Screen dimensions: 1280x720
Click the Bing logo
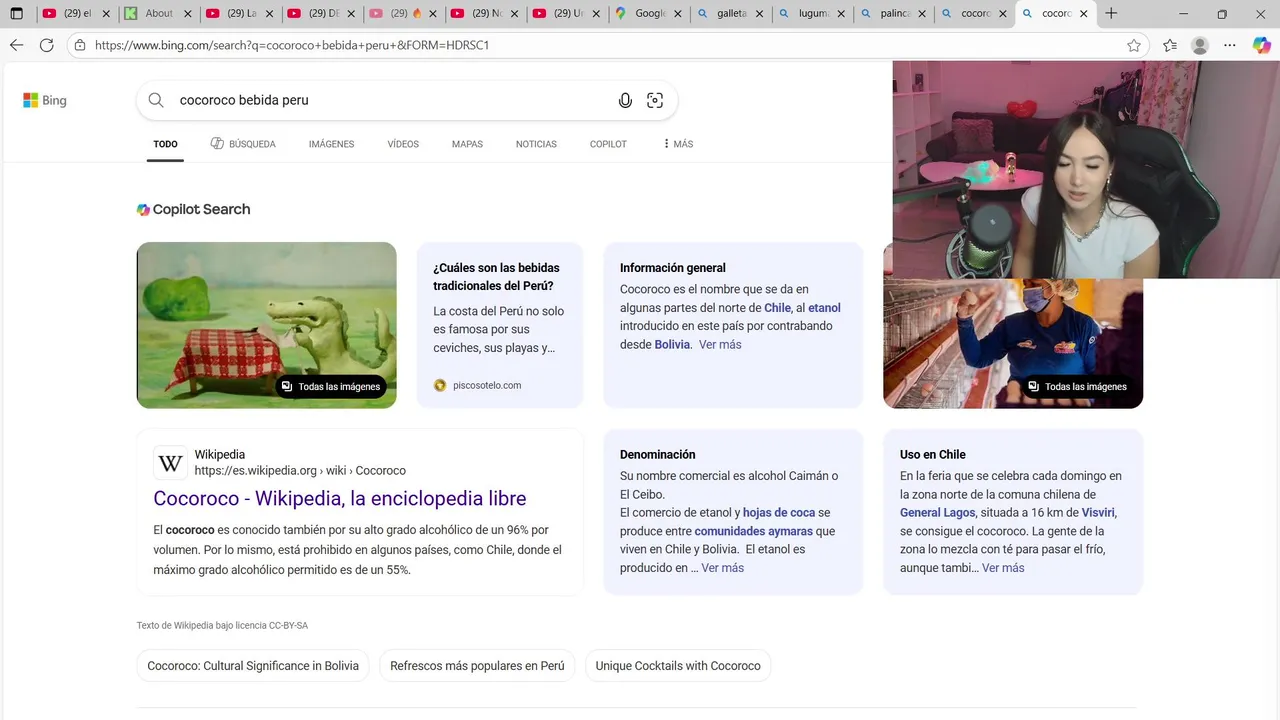pyautogui.click(x=45, y=100)
